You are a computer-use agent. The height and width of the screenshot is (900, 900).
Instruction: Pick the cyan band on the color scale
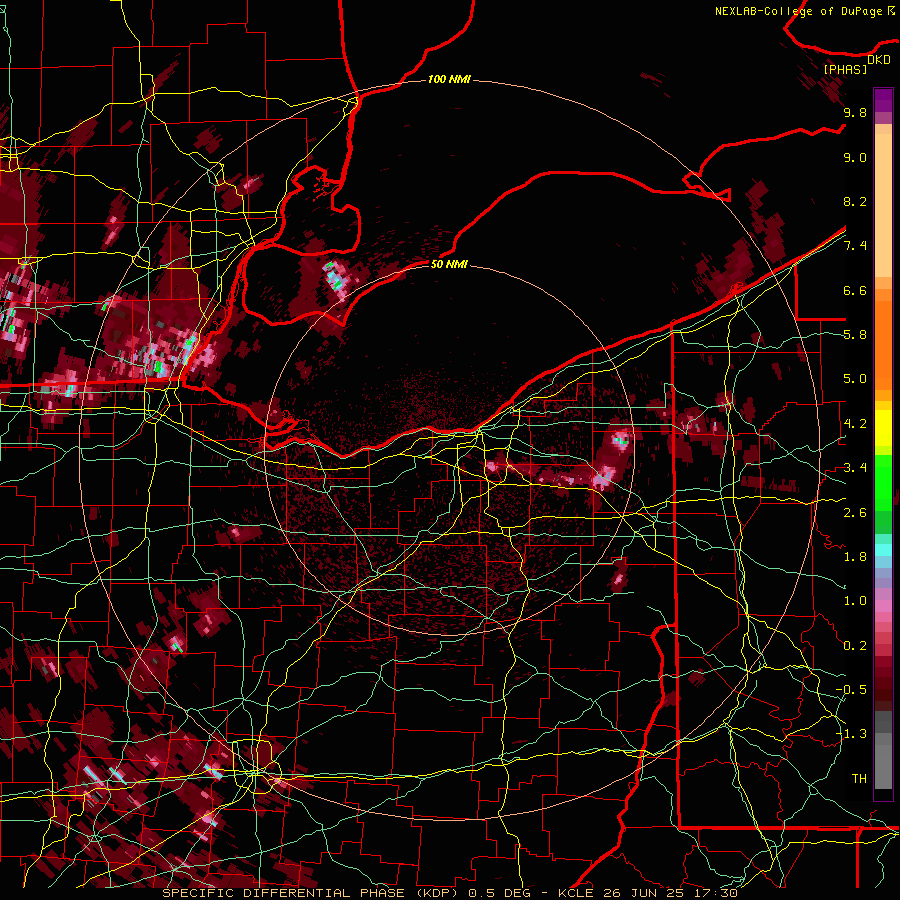883,550
